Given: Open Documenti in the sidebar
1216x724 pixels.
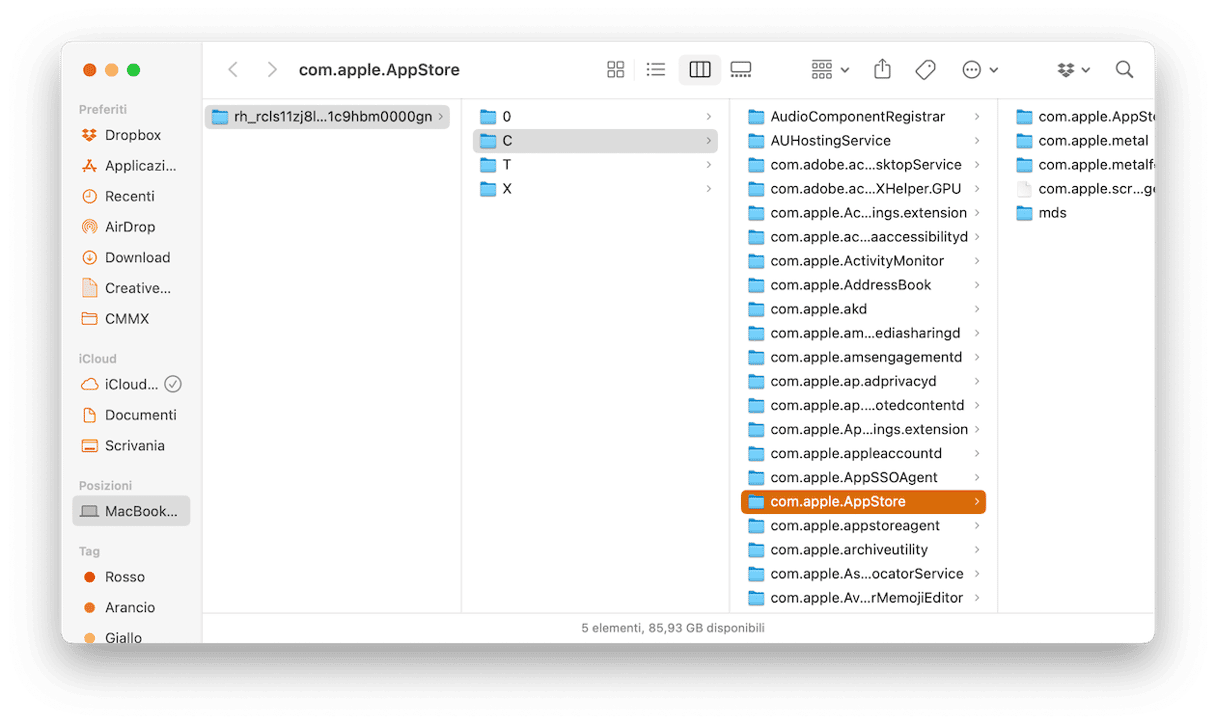Looking at the screenshot, I should click(131, 415).
